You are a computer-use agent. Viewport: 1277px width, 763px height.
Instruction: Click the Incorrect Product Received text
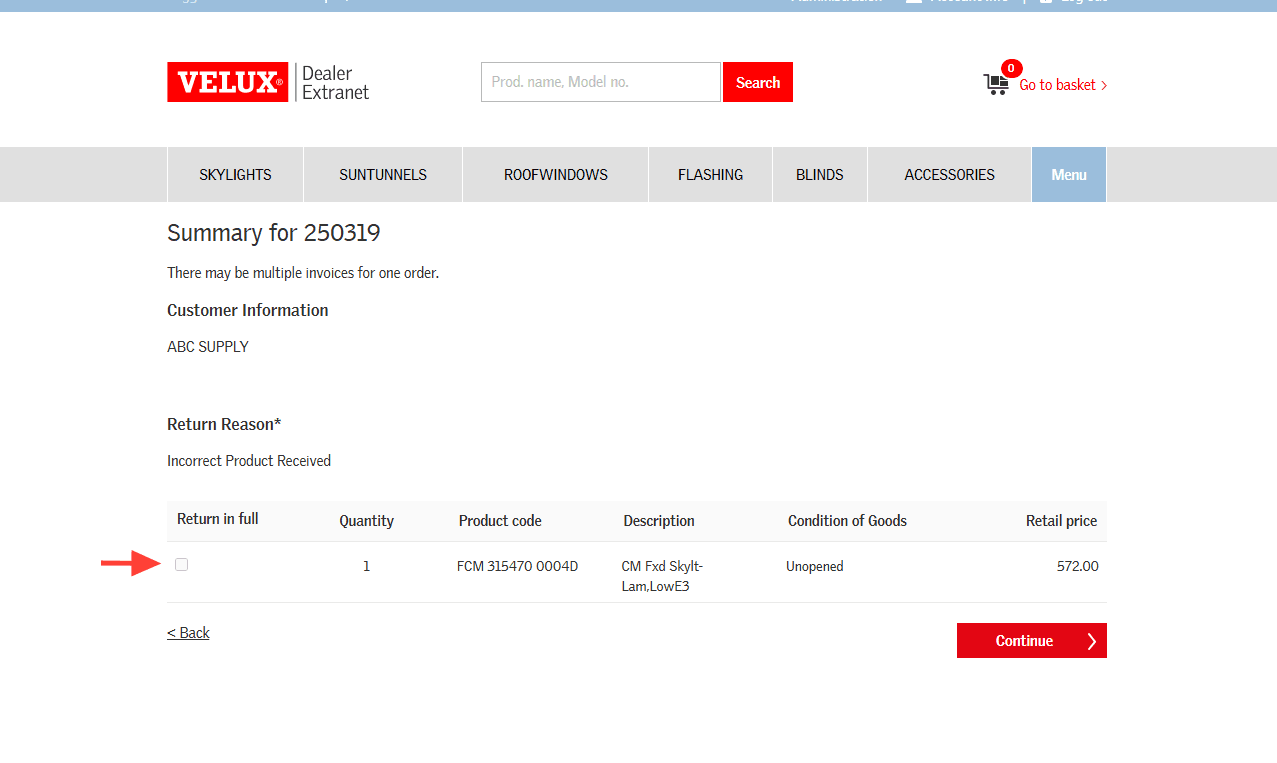[x=249, y=461]
